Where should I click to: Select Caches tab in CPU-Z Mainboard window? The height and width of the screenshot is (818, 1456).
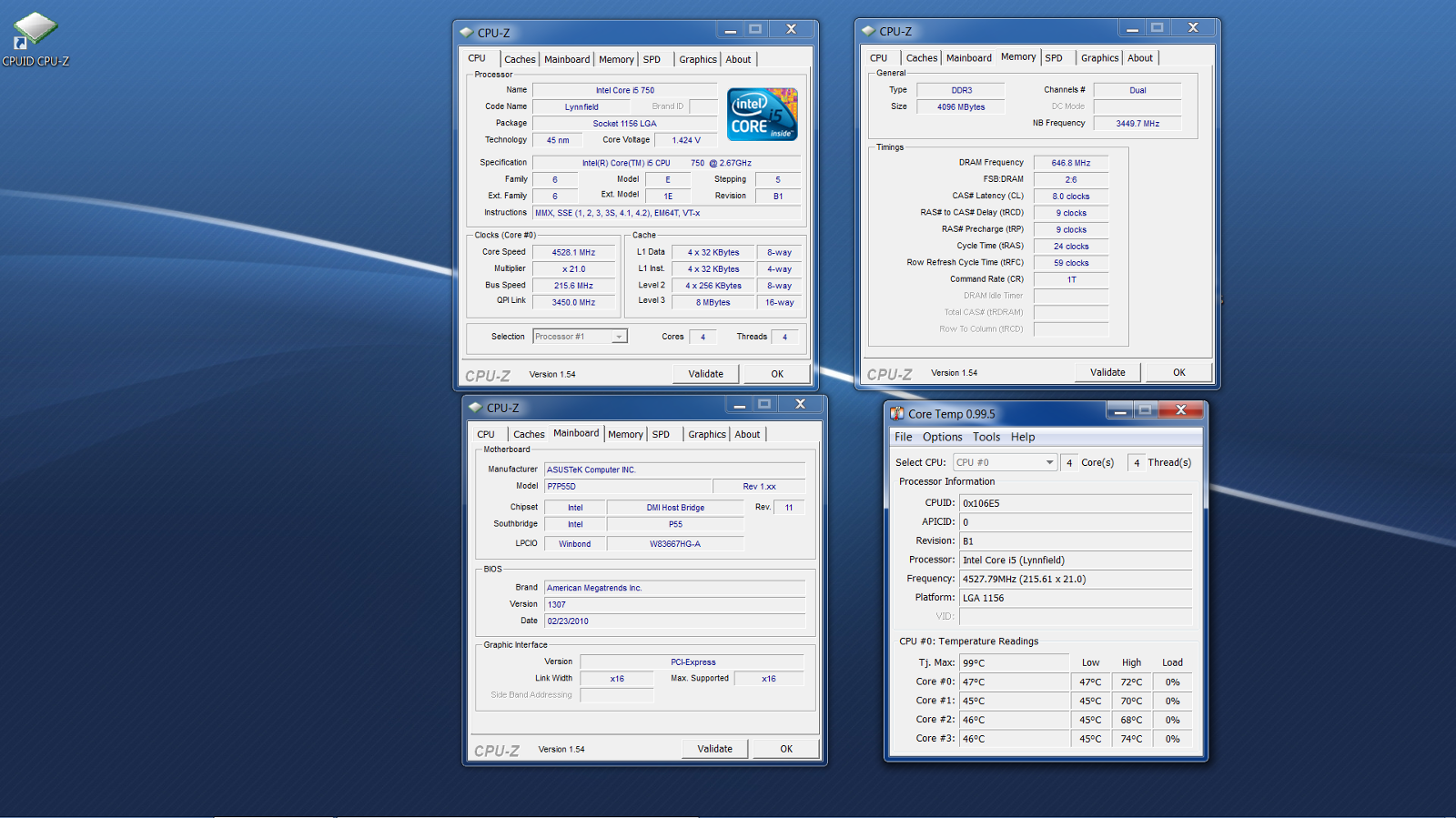click(x=529, y=435)
